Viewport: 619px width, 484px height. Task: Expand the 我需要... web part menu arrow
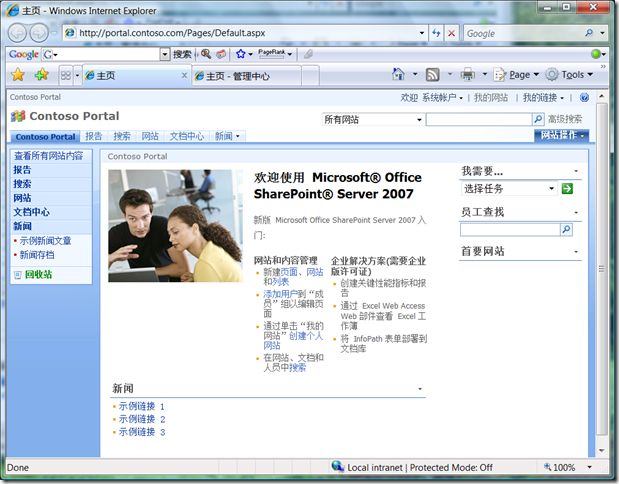coord(576,171)
